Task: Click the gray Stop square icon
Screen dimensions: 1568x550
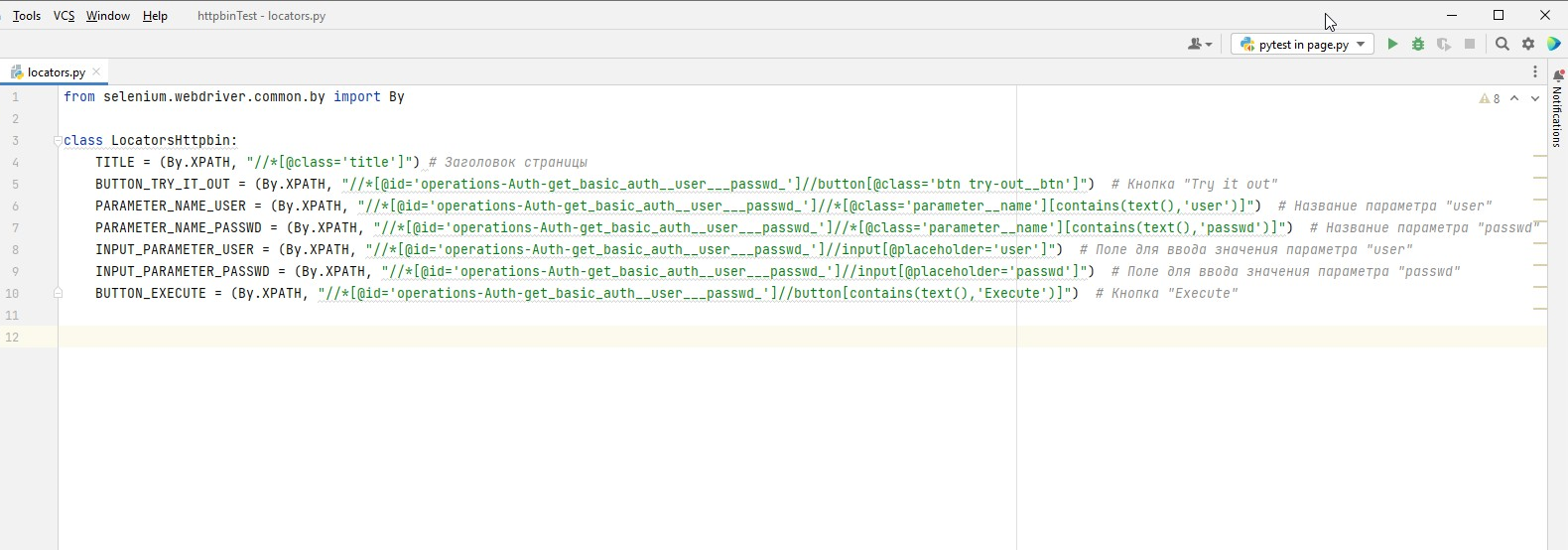Action: click(1470, 44)
